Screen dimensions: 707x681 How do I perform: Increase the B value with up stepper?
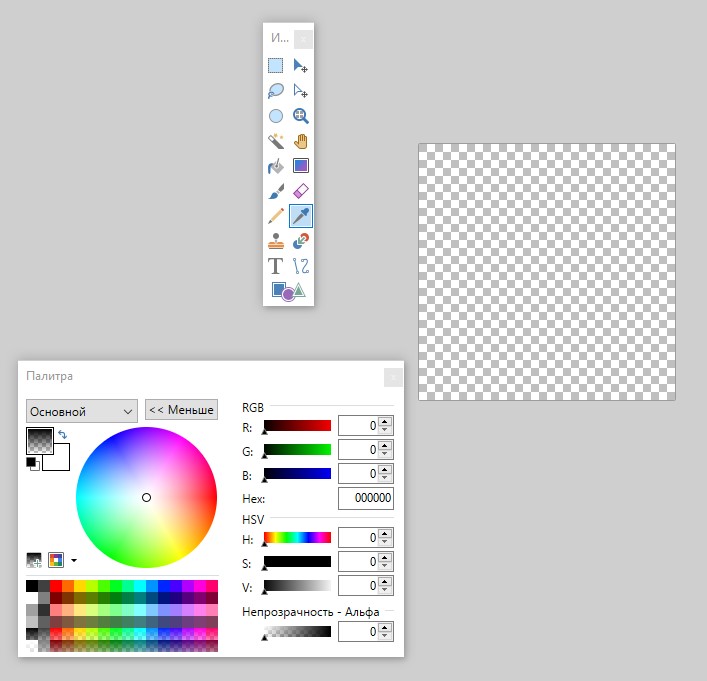385,469
